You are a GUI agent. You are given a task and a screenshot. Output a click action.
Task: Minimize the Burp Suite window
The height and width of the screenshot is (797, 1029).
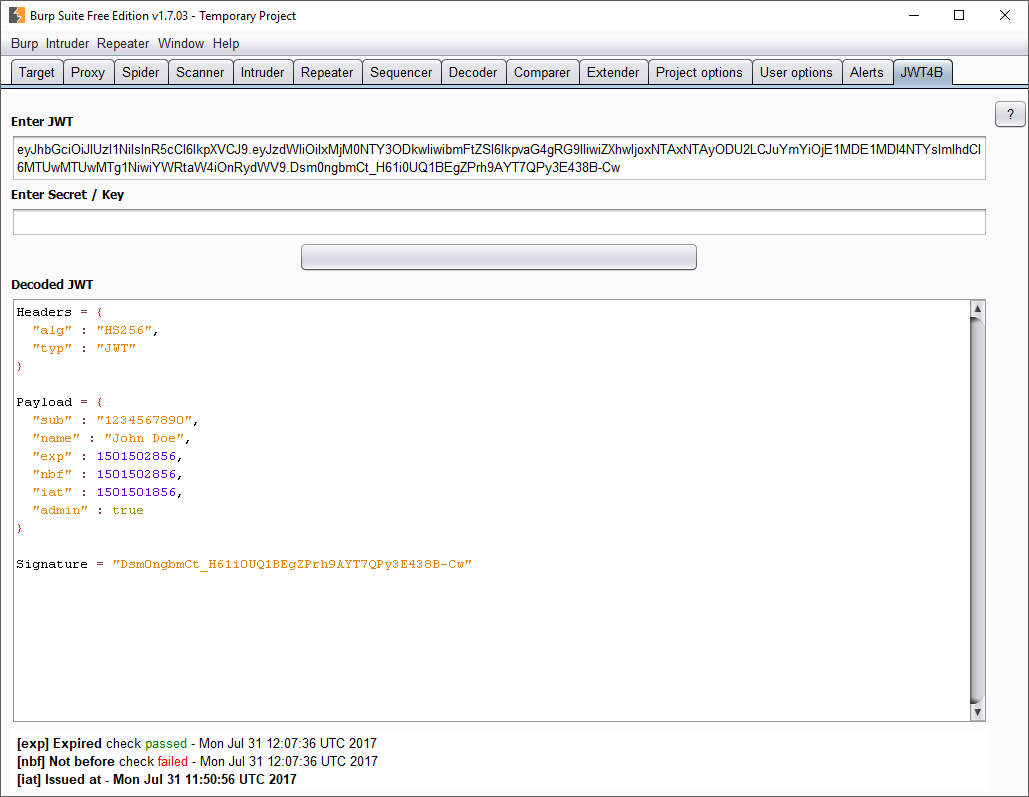click(x=914, y=15)
